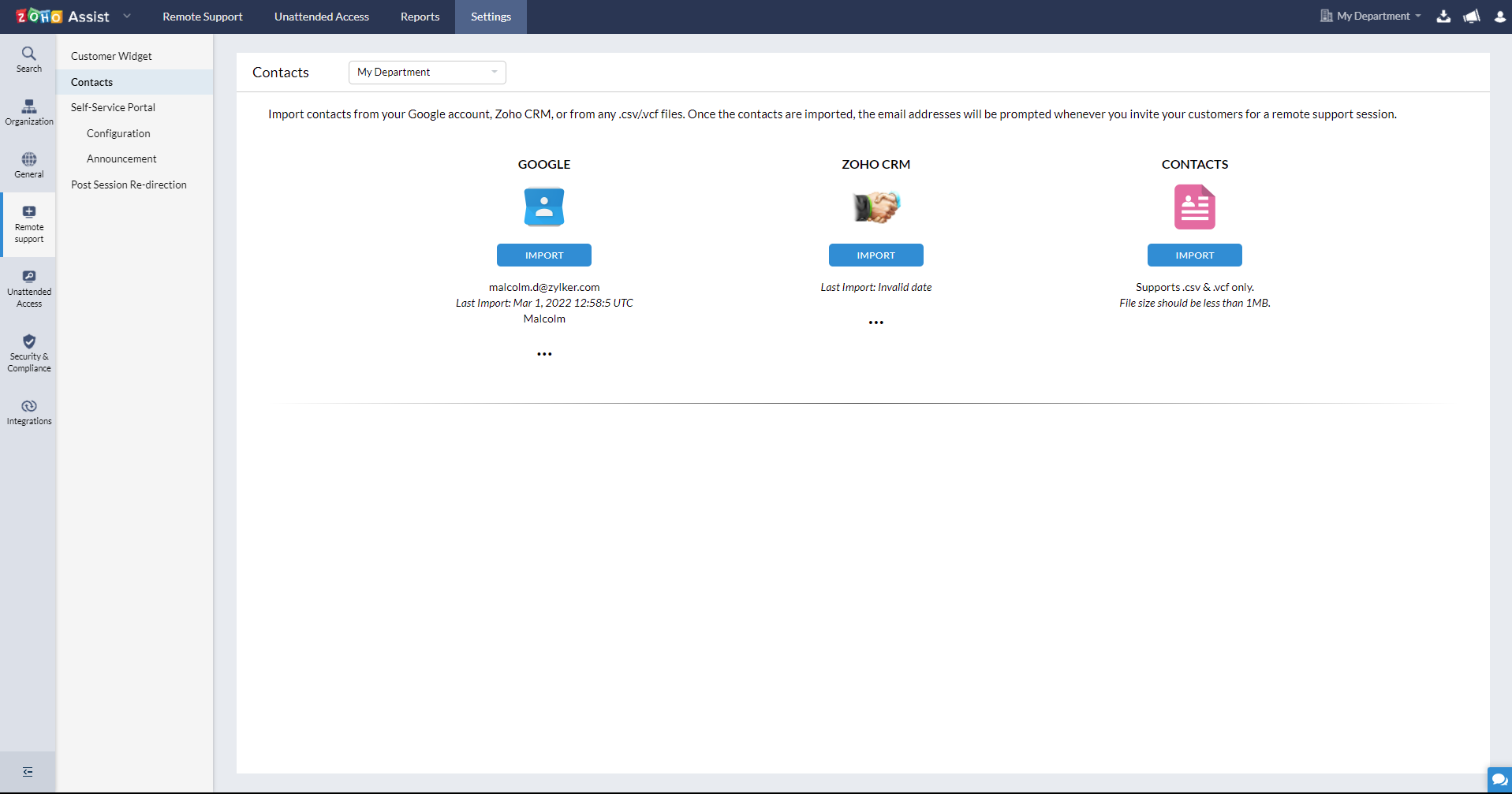Screen dimensions: 1512x794
Task: Collapse the sidebar using the arrow icon
Action: pos(28,772)
